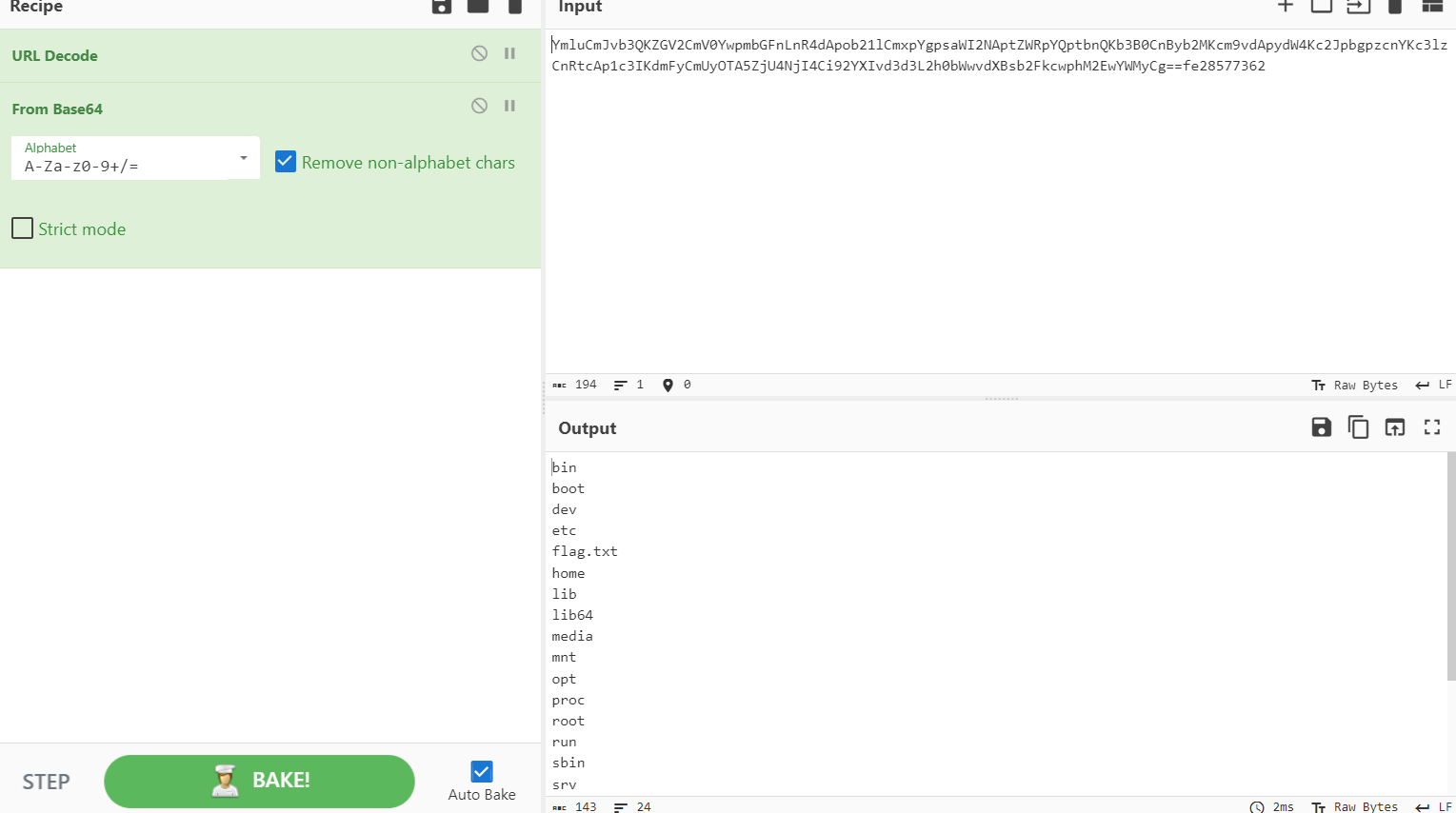Screen dimensions: 1456x813
Task: Replace input with output icon
Action: pos(1395,427)
